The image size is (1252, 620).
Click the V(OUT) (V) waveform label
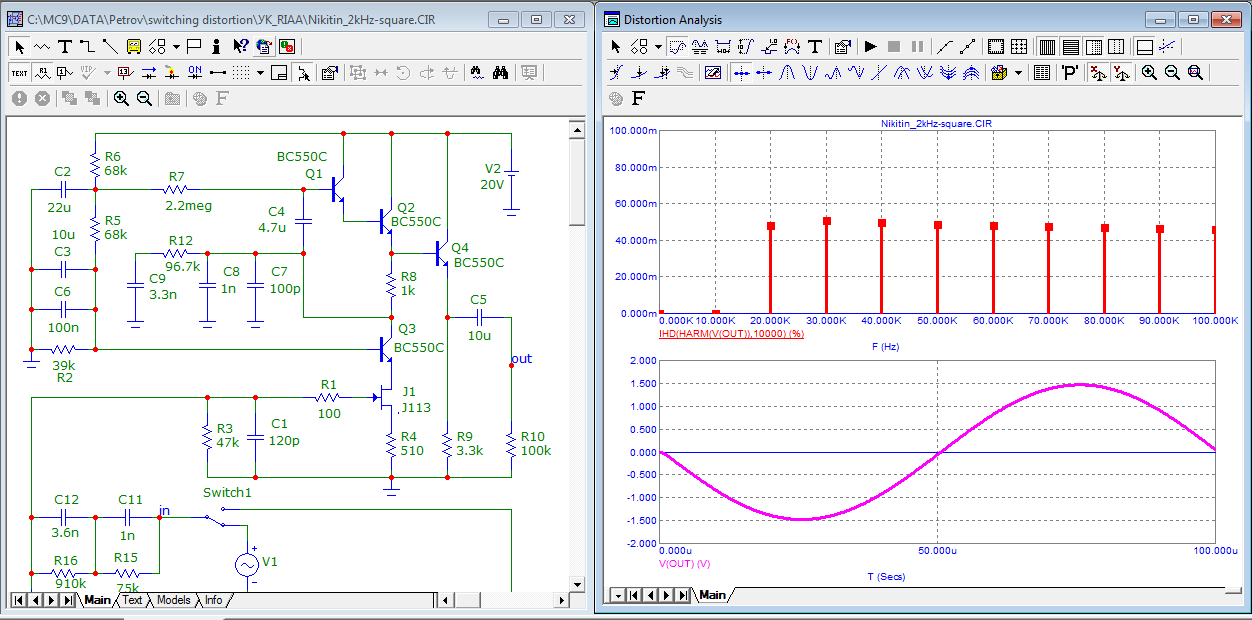684,564
